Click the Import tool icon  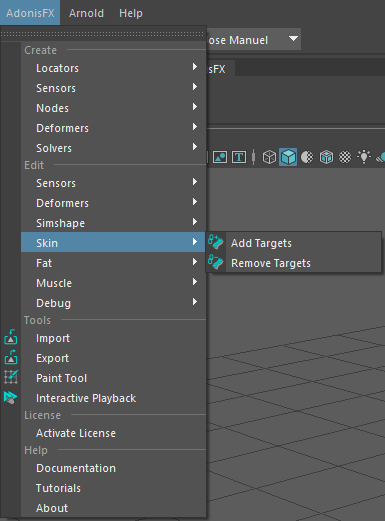11,337
